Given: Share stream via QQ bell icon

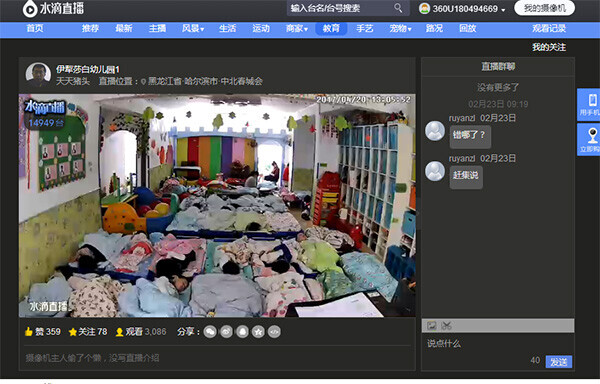Looking at the screenshot, I should [243, 332].
